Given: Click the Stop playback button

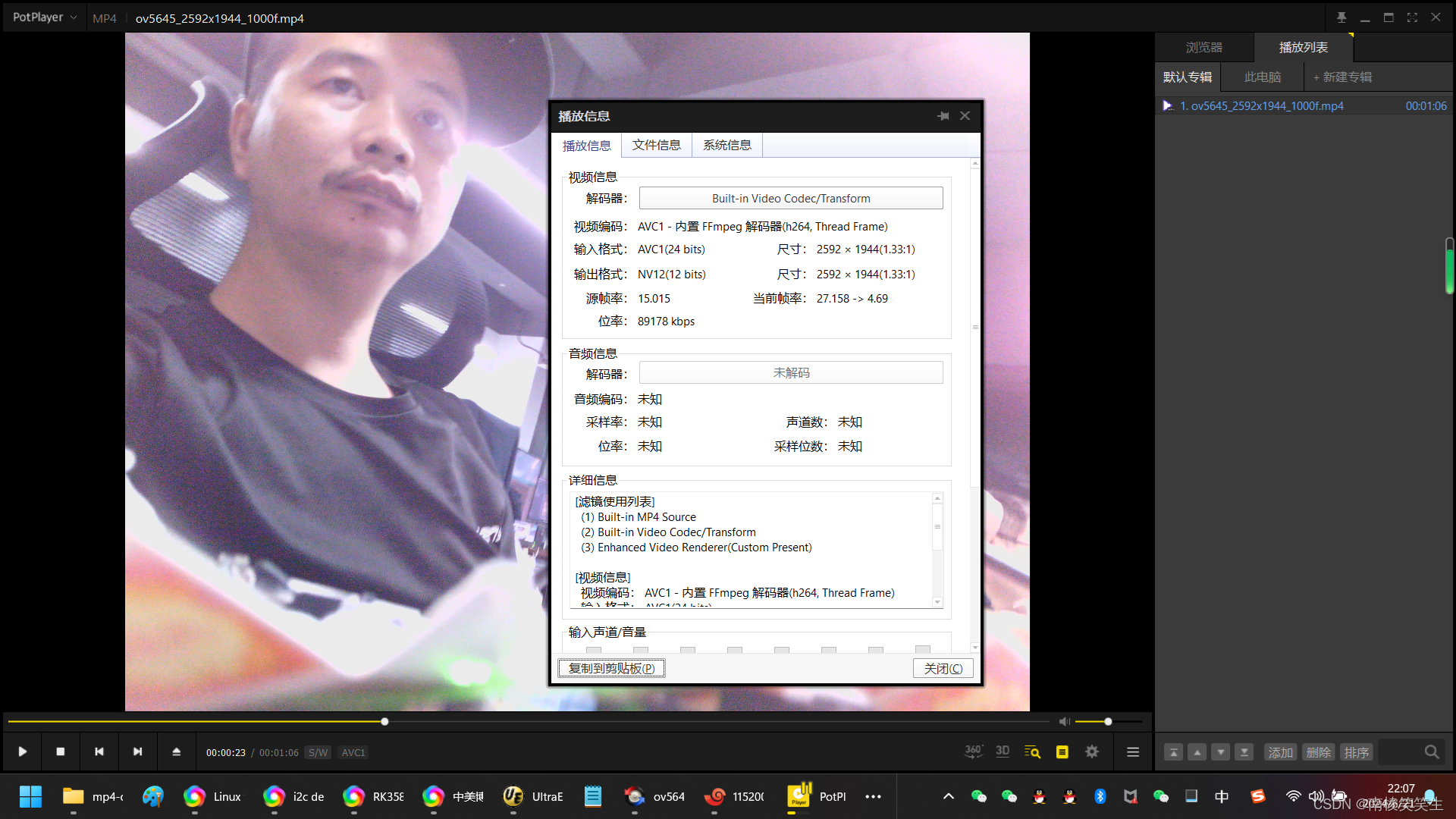Looking at the screenshot, I should (x=61, y=752).
